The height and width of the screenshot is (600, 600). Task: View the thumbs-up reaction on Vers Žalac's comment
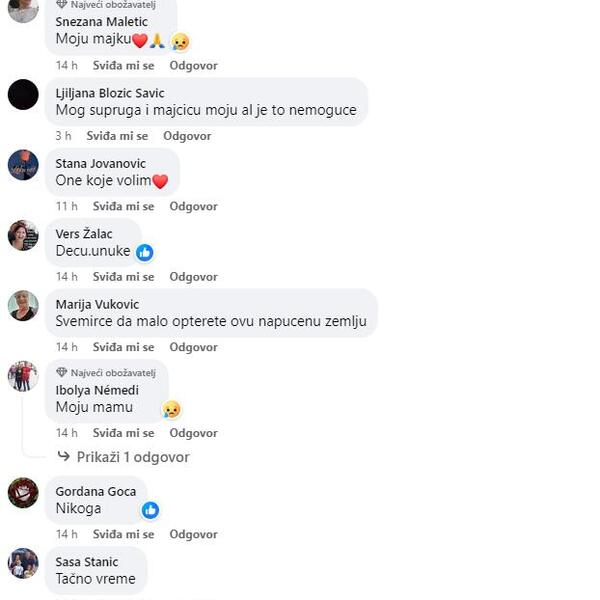[145, 253]
